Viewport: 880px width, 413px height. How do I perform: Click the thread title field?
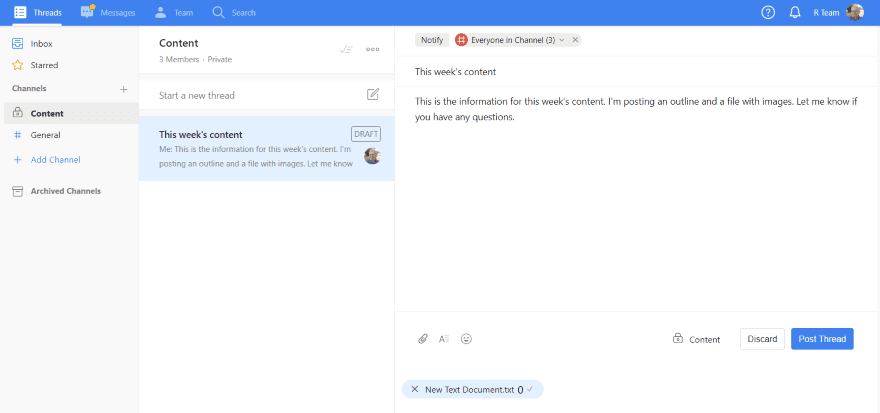coord(637,72)
